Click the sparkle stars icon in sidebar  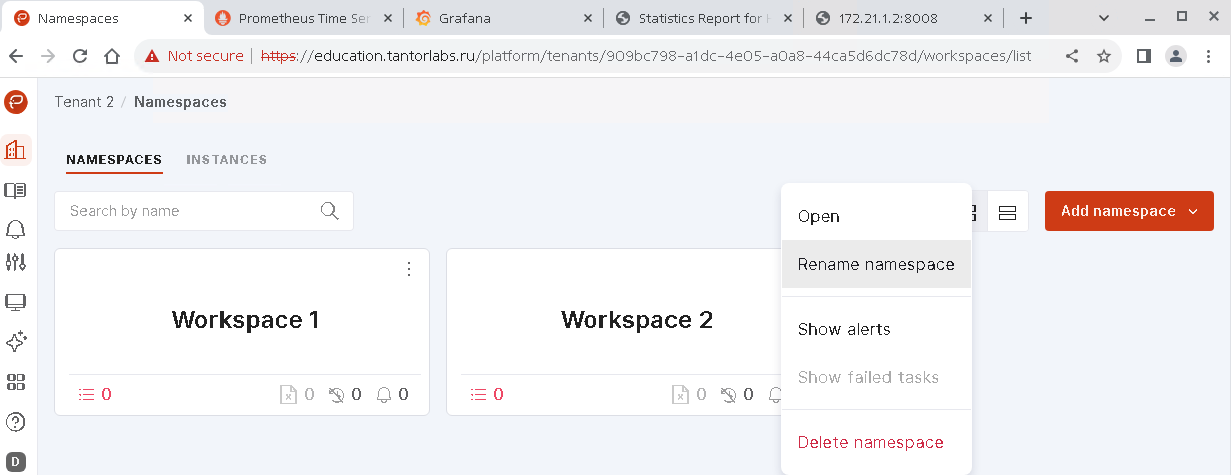click(16, 342)
